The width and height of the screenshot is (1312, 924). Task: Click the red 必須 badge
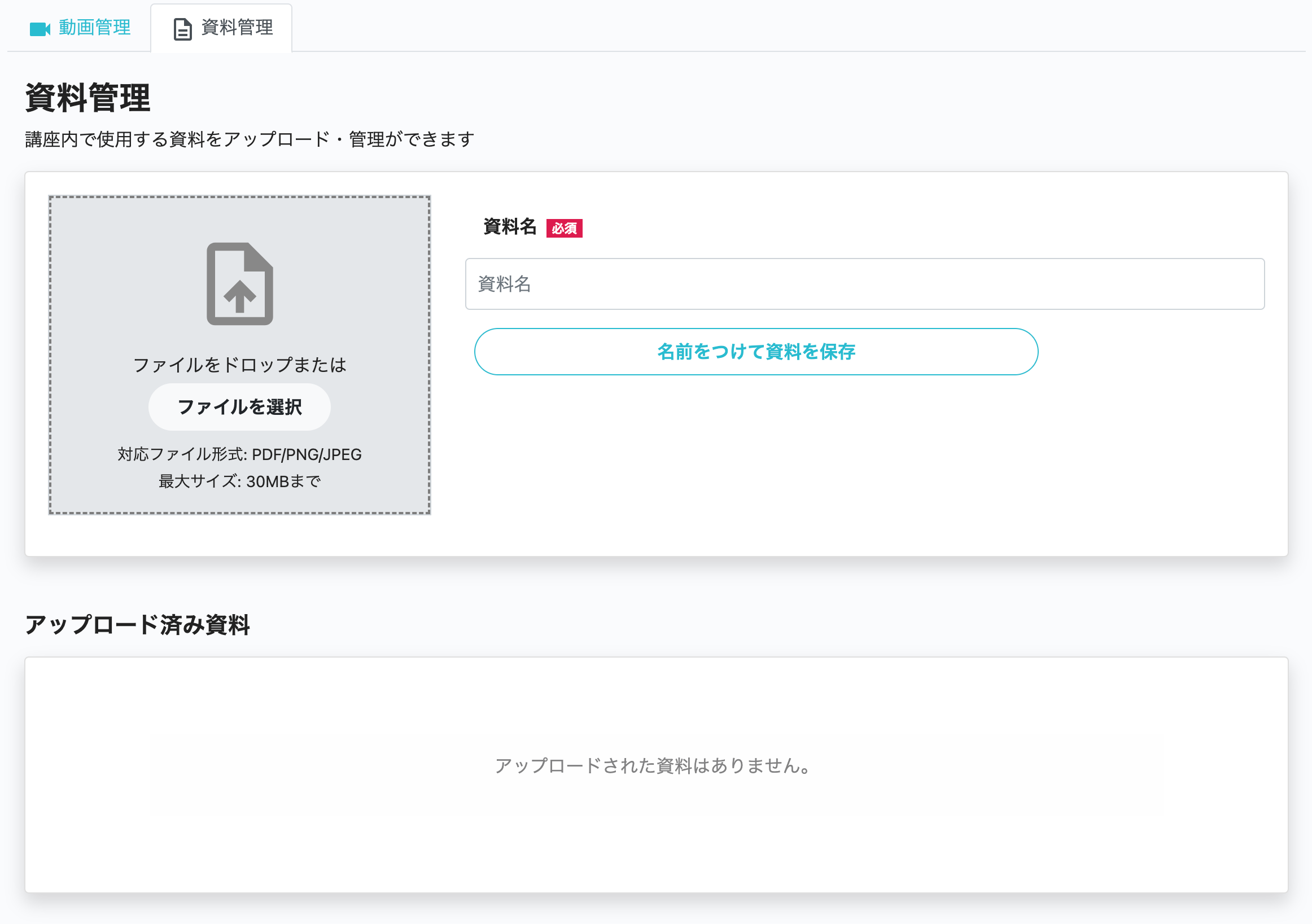pos(563,228)
